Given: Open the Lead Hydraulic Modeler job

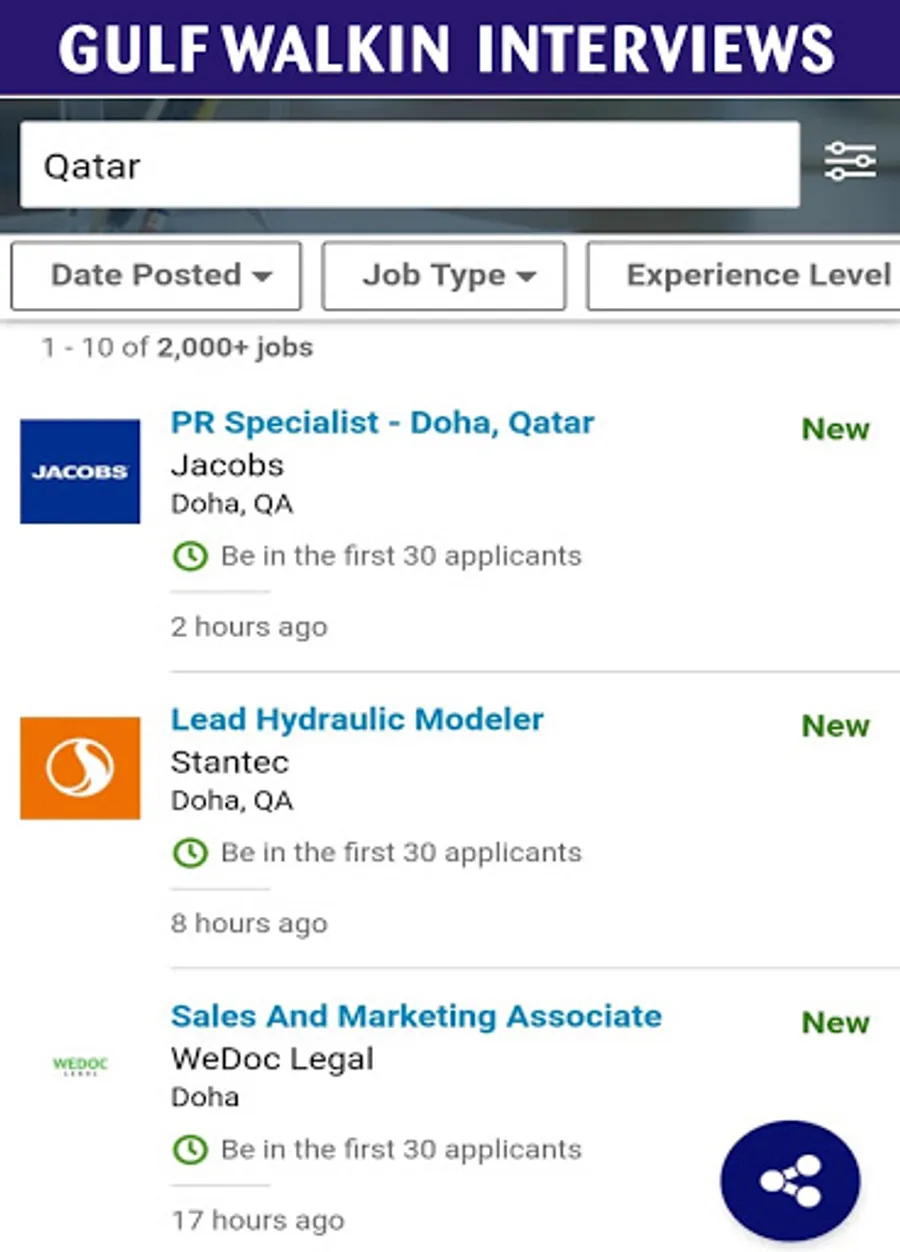Looking at the screenshot, I should [x=357, y=720].
